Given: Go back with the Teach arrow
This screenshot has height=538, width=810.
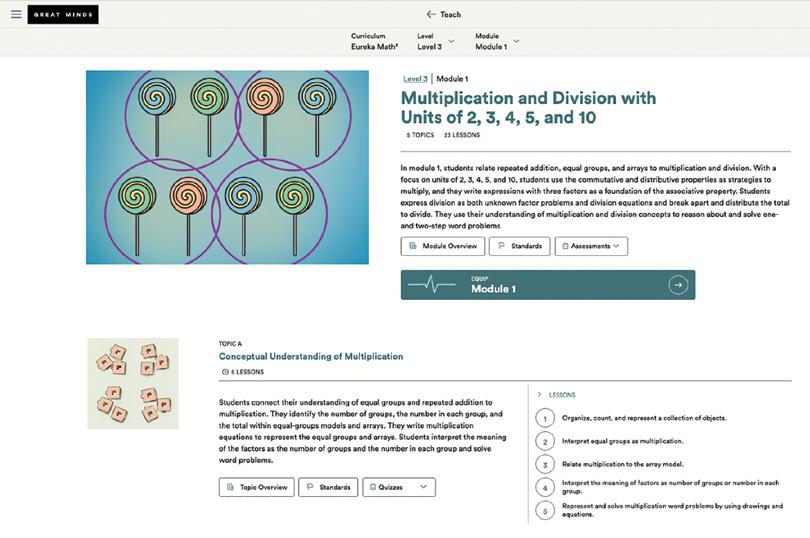Looking at the screenshot, I should pyautogui.click(x=430, y=14).
